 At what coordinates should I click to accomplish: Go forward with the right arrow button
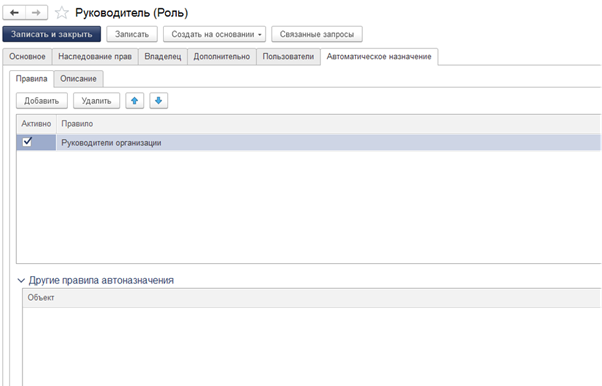36,13
